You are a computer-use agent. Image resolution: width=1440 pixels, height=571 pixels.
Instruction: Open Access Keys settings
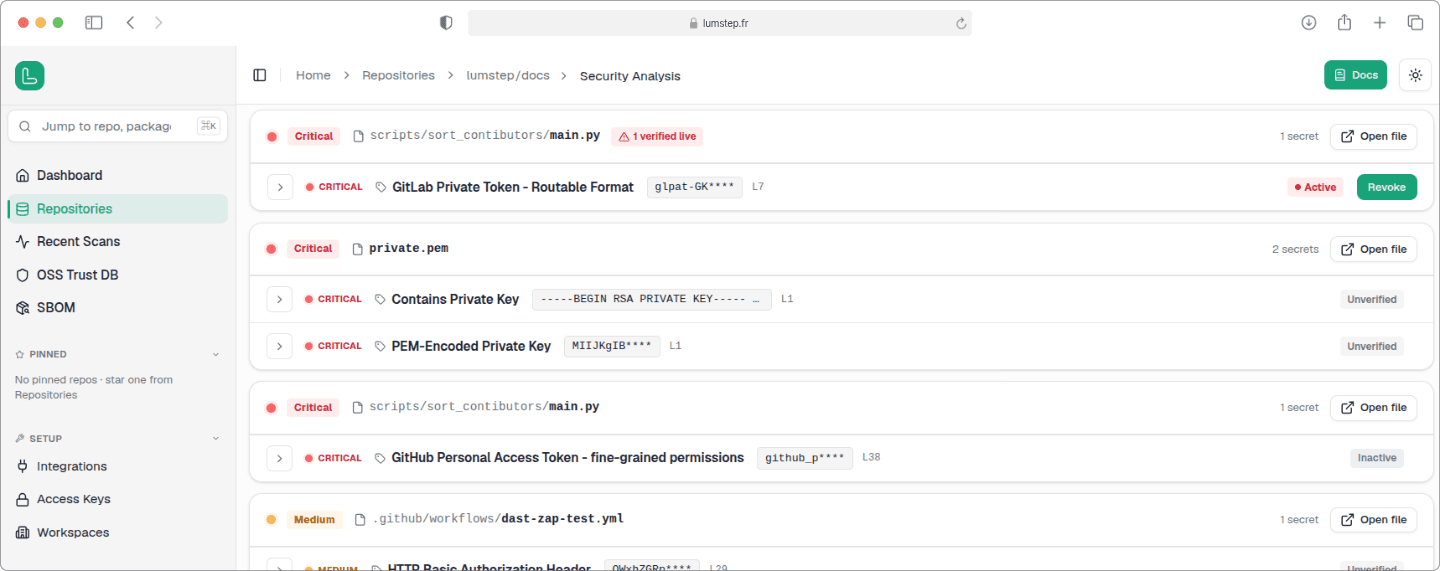point(118,499)
